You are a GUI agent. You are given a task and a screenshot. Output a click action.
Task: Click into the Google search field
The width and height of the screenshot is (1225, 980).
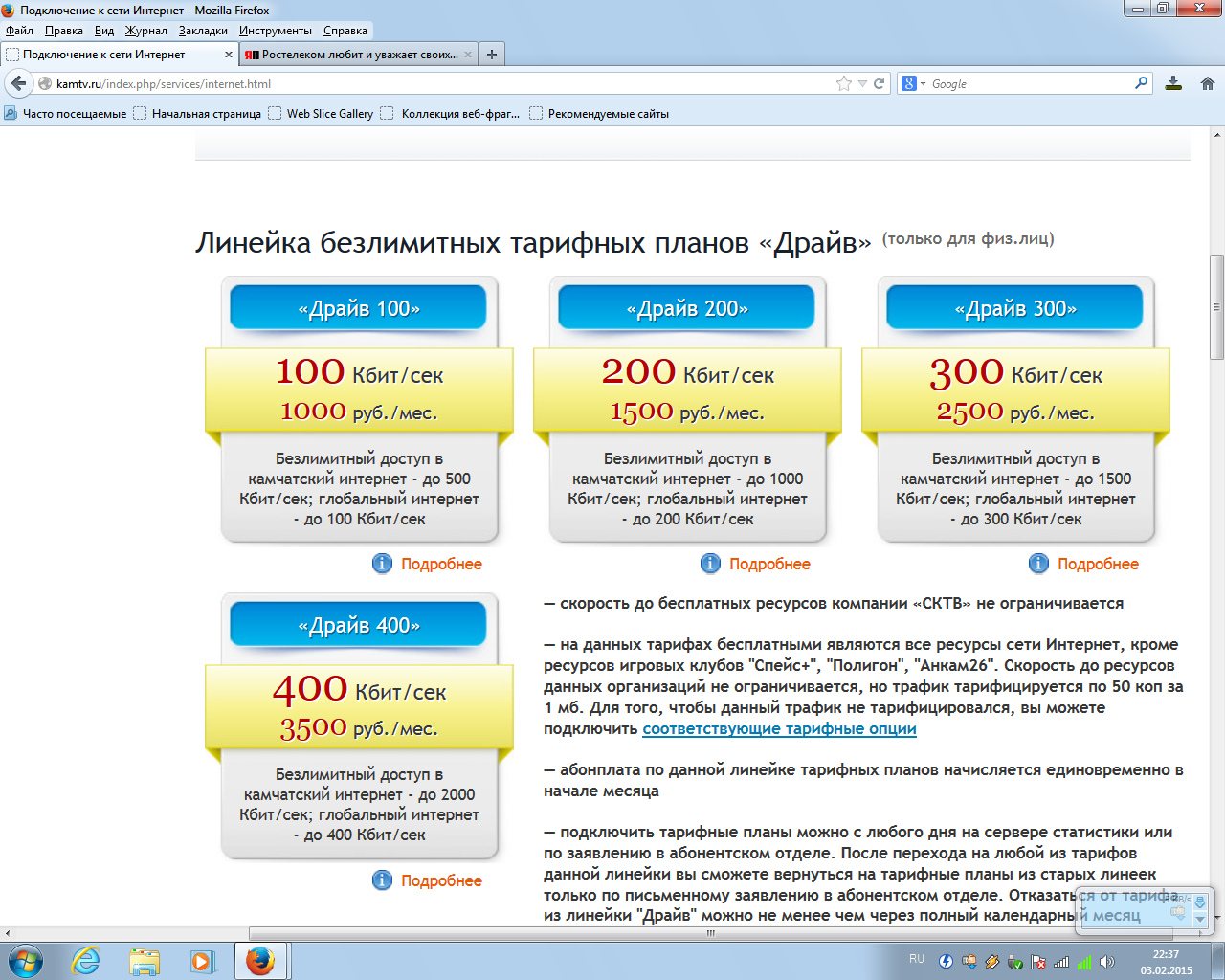click(1034, 83)
